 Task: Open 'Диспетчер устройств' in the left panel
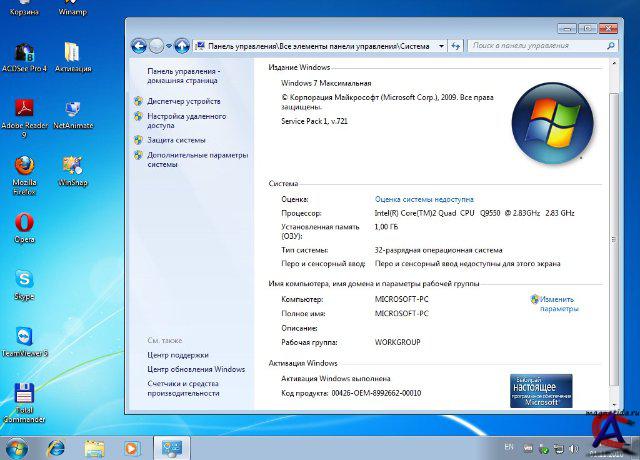click(x=183, y=101)
